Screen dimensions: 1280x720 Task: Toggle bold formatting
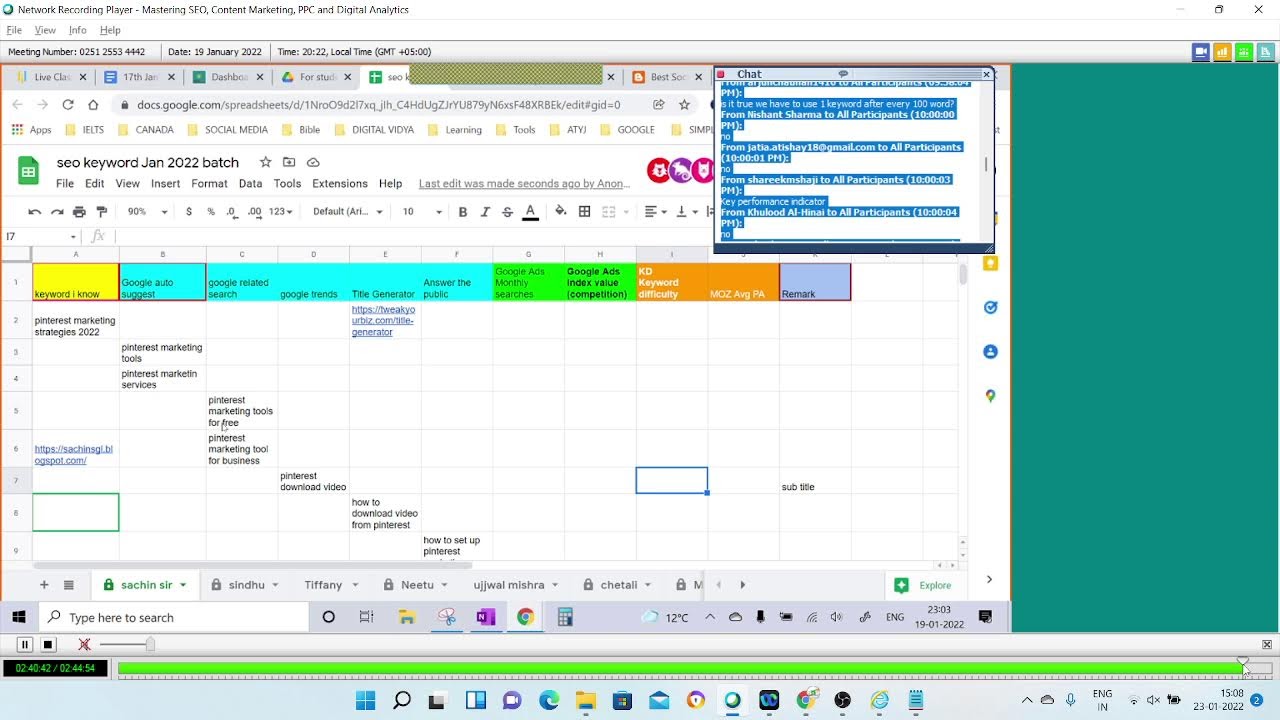(462, 212)
